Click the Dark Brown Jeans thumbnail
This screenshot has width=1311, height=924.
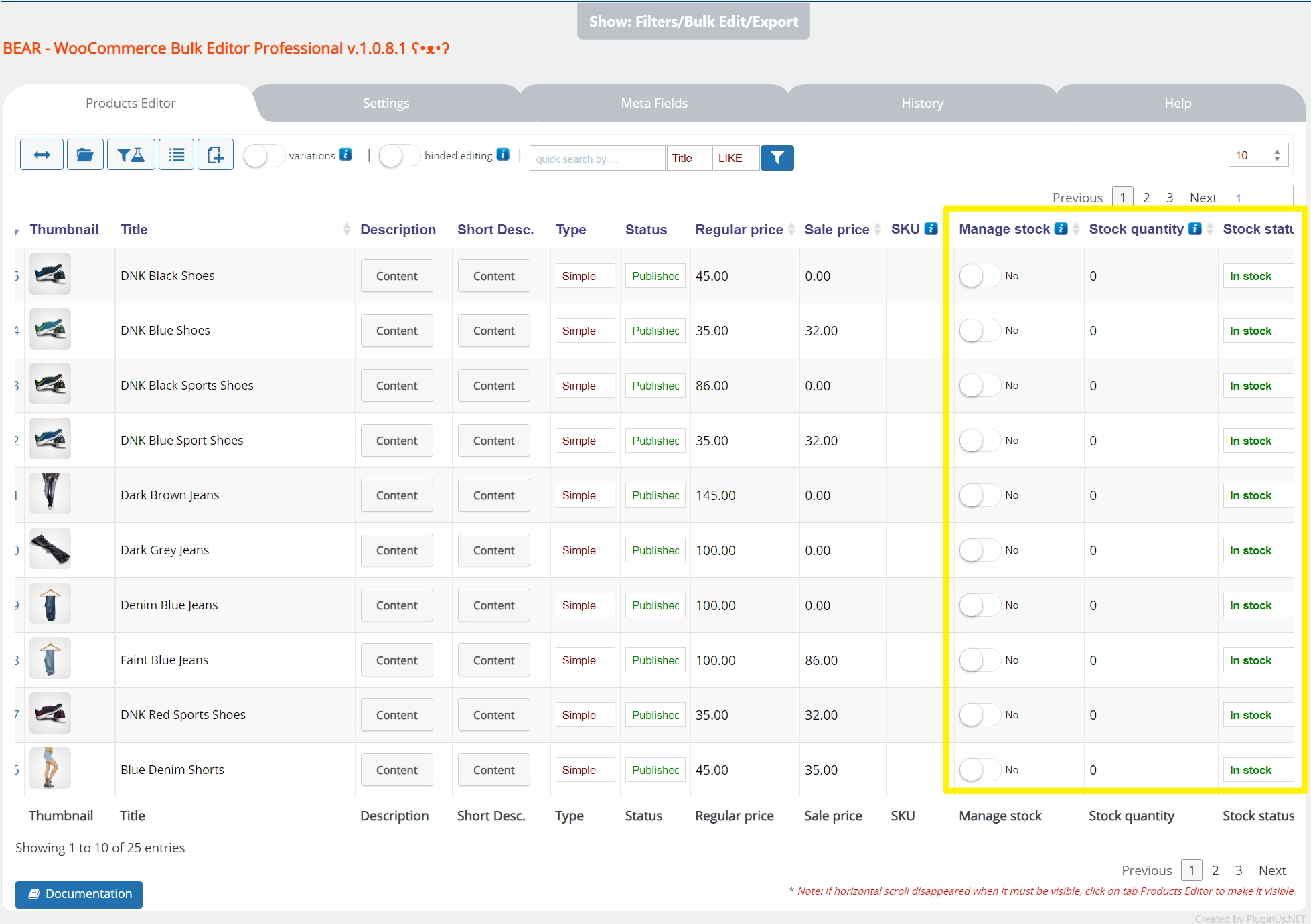(50, 493)
